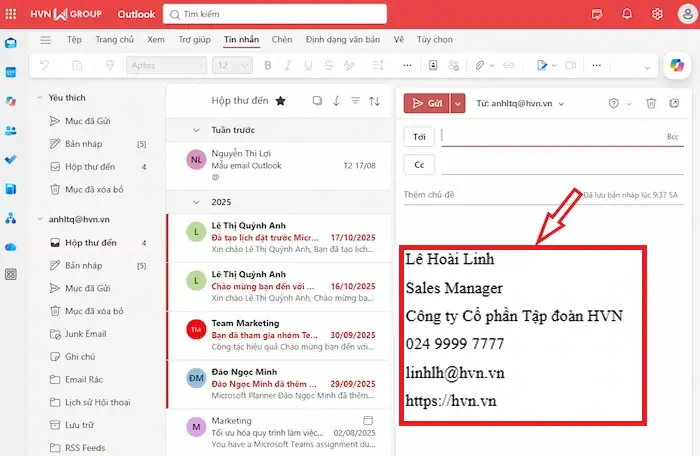This screenshot has width=700, height=456.
Task: Open the OneDrive cloud icon in sidebar
Action: 11,247
